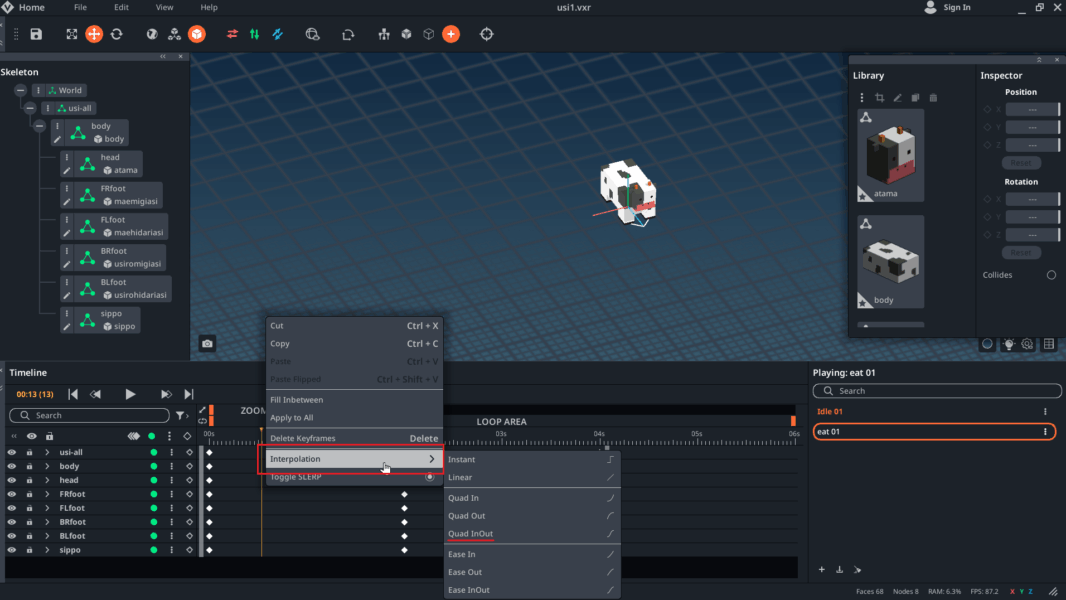The image size is (1066, 600).
Task: Click the Save icon in the toolbar
Action: click(36, 34)
